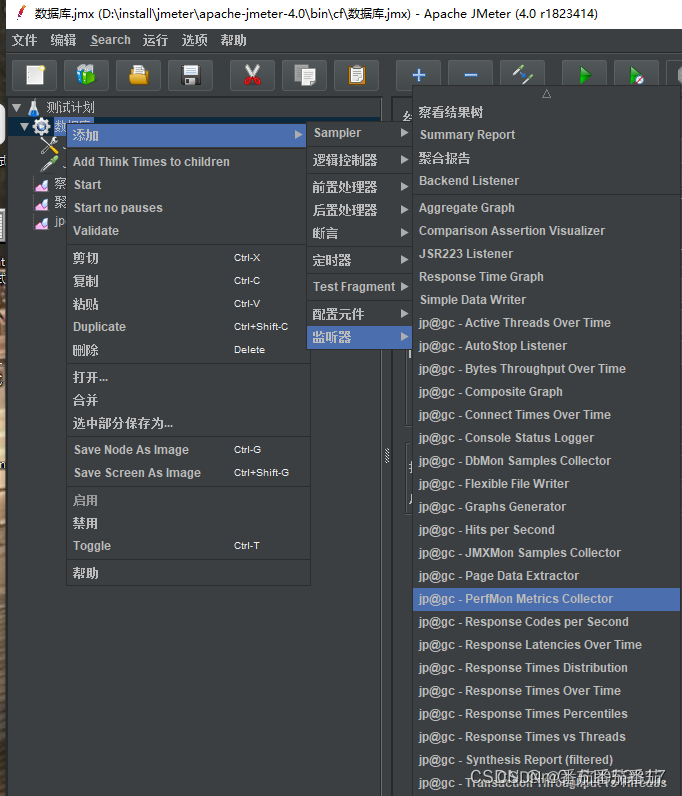
Task: Add 察看结果树 listener
Action: (546, 112)
